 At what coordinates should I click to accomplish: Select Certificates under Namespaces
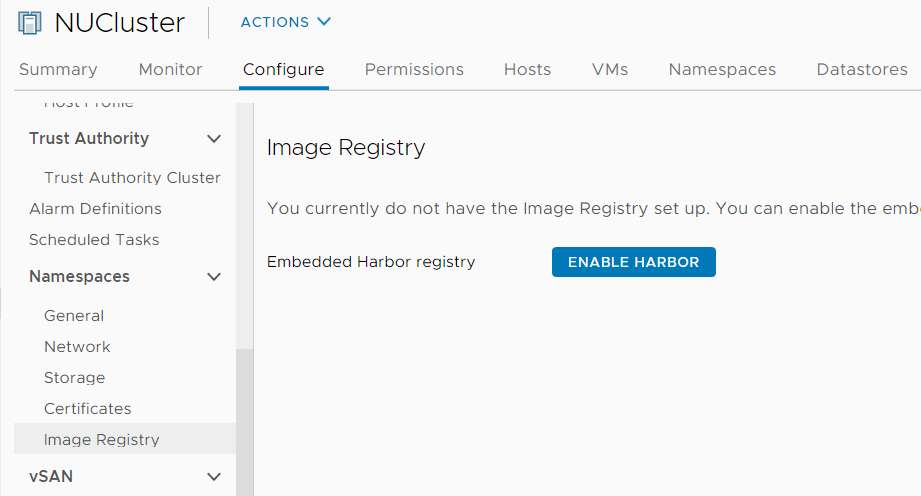tap(88, 408)
